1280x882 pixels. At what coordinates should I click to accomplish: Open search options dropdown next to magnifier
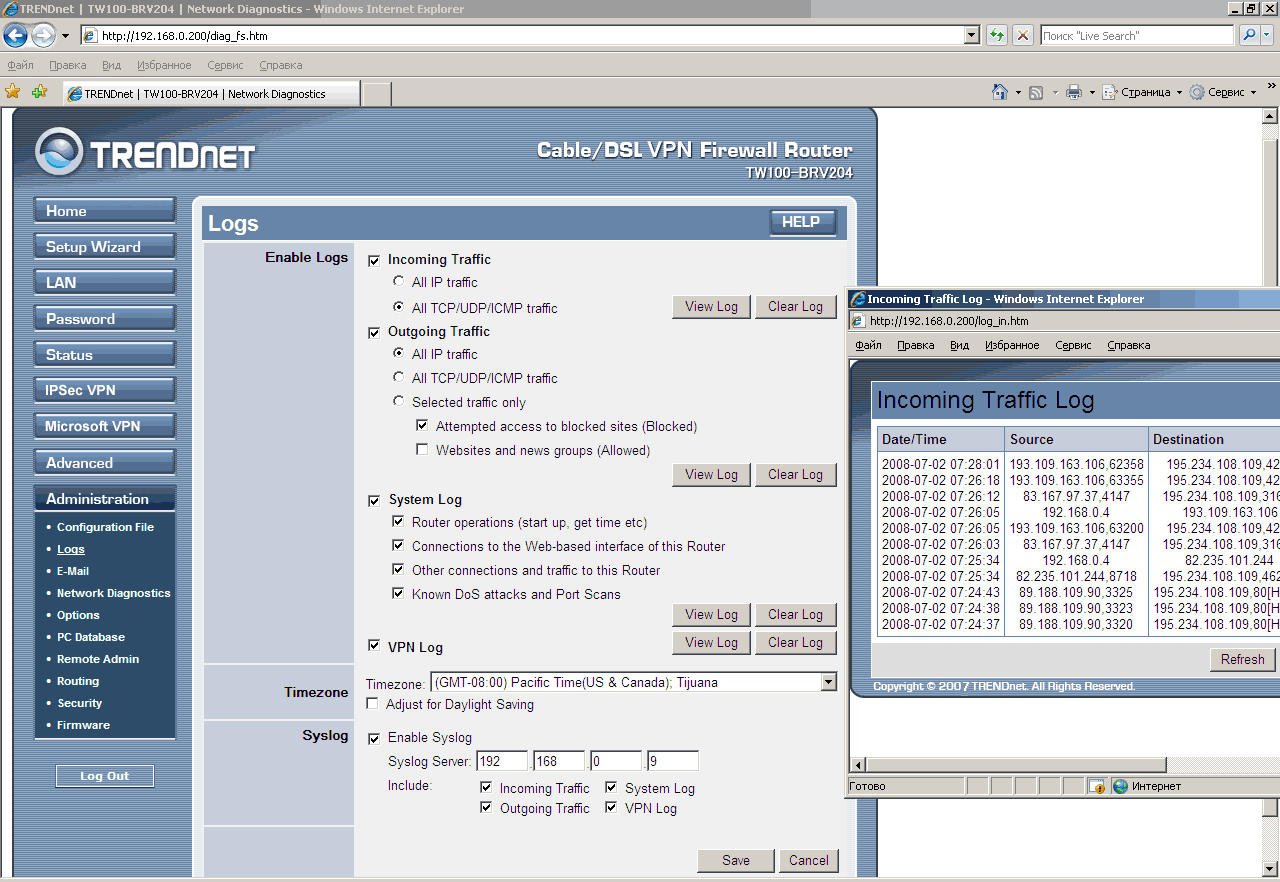1268,36
